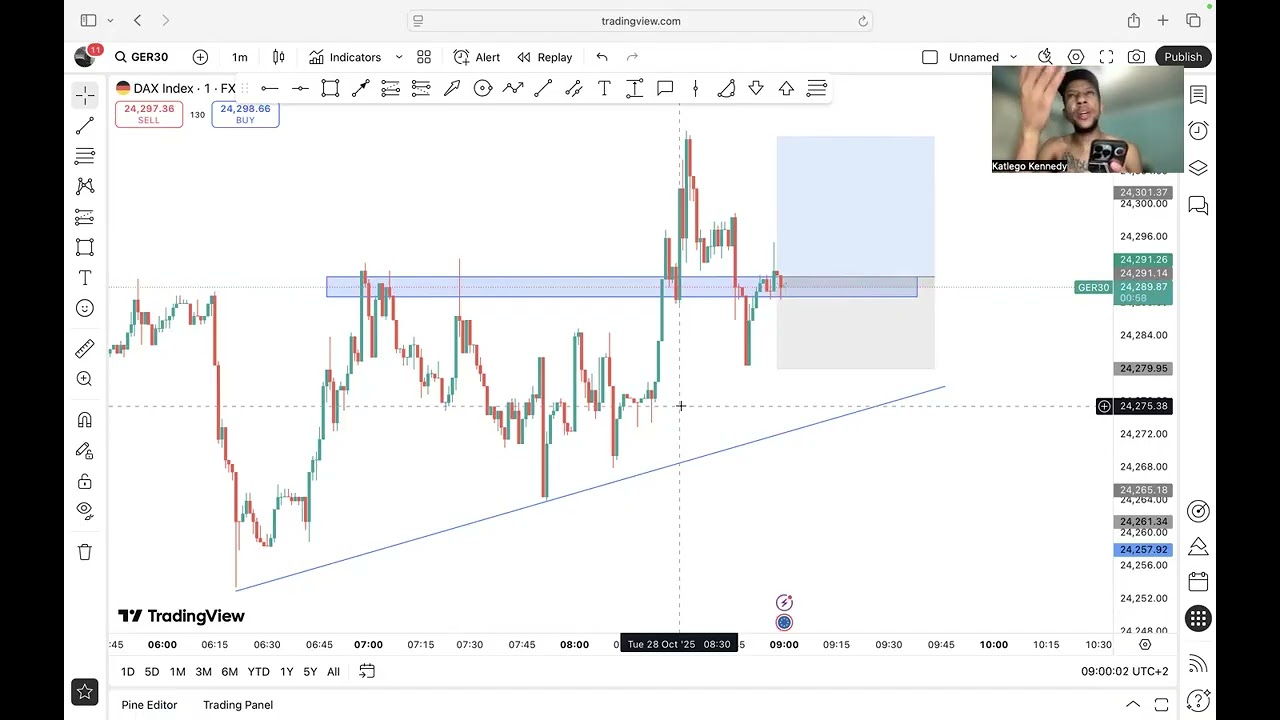Select the 5D time range
Image resolution: width=1280 pixels, height=720 pixels.
pyautogui.click(x=152, y=672)
